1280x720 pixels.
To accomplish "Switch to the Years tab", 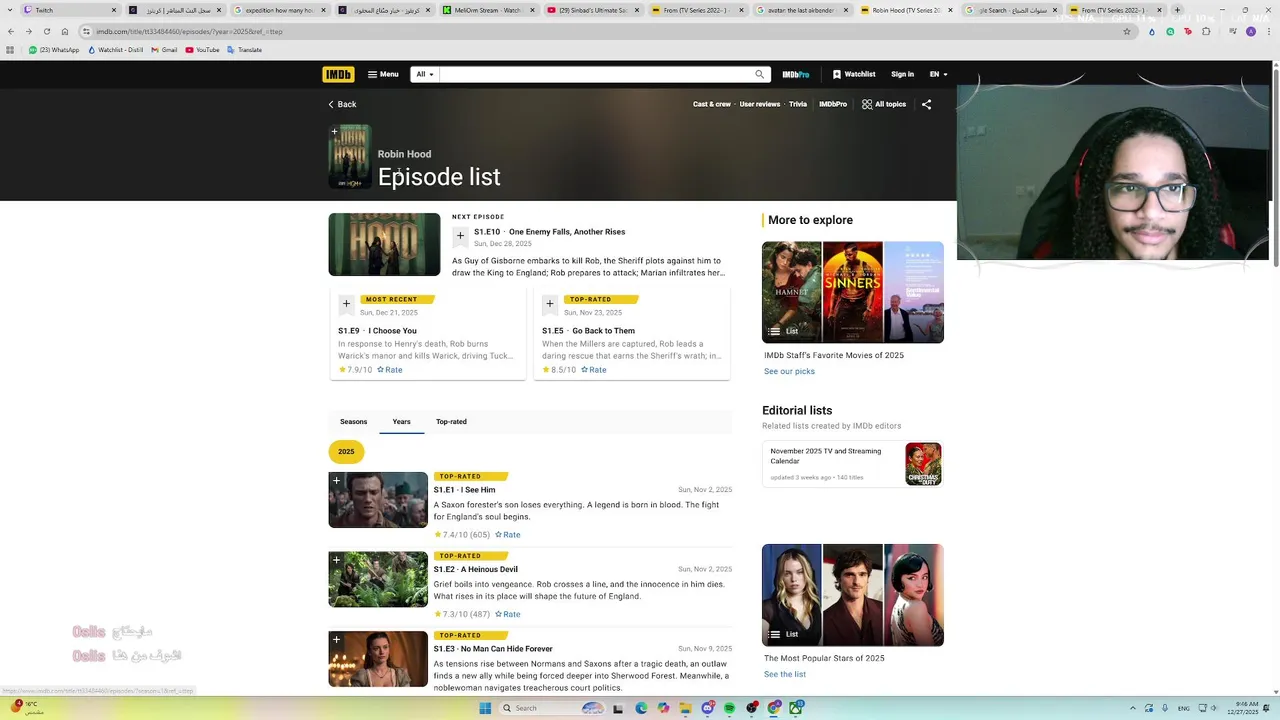I will (x=401, y=422).
